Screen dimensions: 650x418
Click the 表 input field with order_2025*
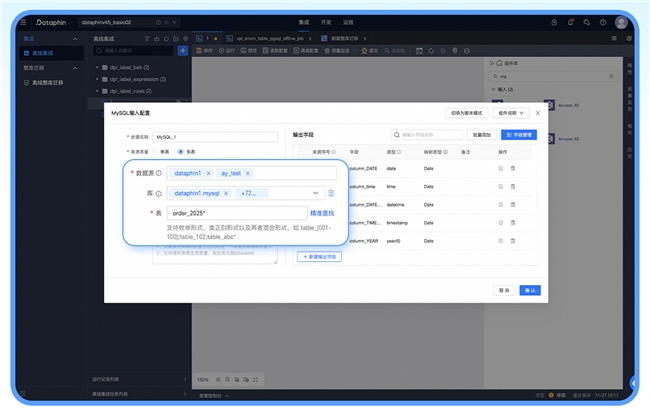pyautogui.click(x=236, y=213)
